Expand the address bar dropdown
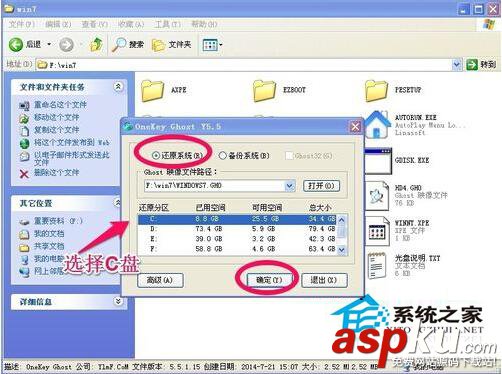 pyautogui.click(x=456, y=64)
